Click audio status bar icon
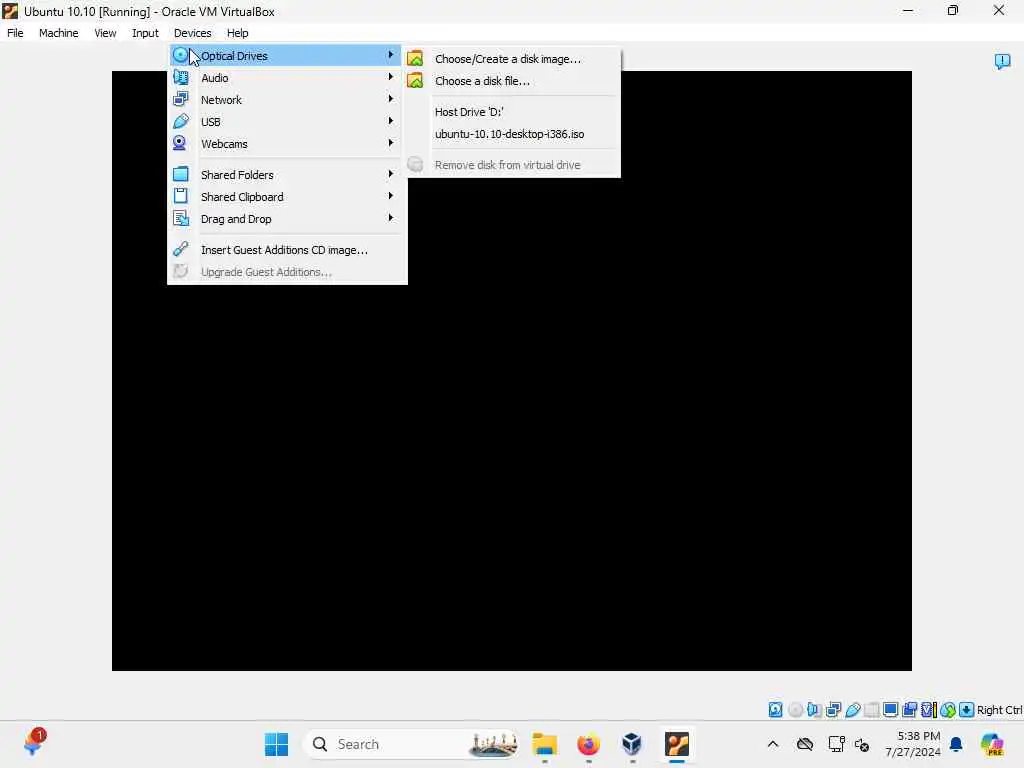 814,709
